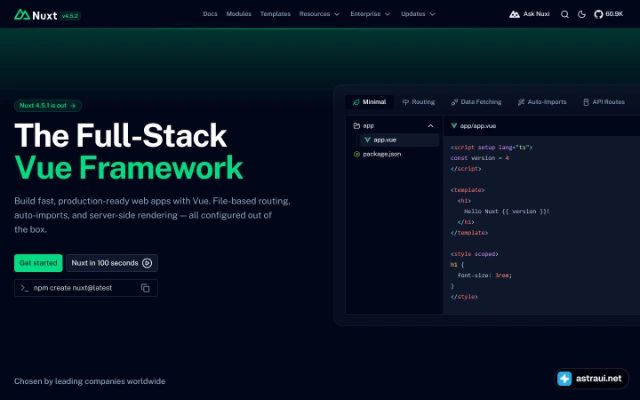
Task: Click the terminal prompt icon
Action: click(24, 288)
